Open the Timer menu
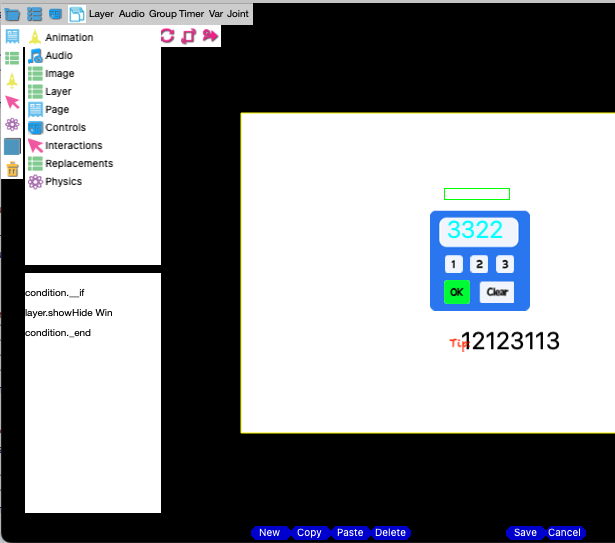 click(x=191, y=14)
